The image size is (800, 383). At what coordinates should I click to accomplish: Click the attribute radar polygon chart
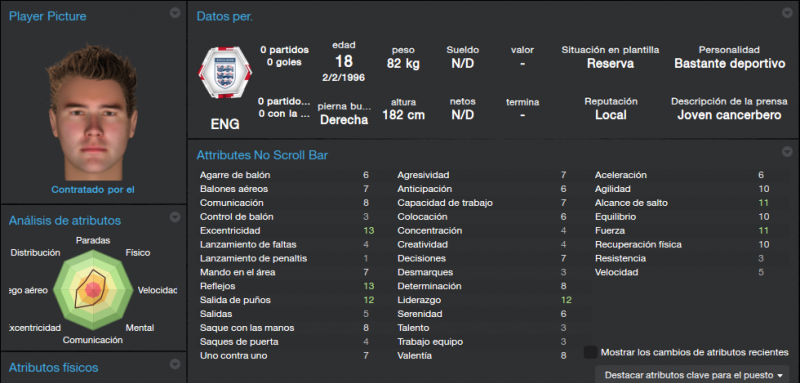[x=93, y=291]
